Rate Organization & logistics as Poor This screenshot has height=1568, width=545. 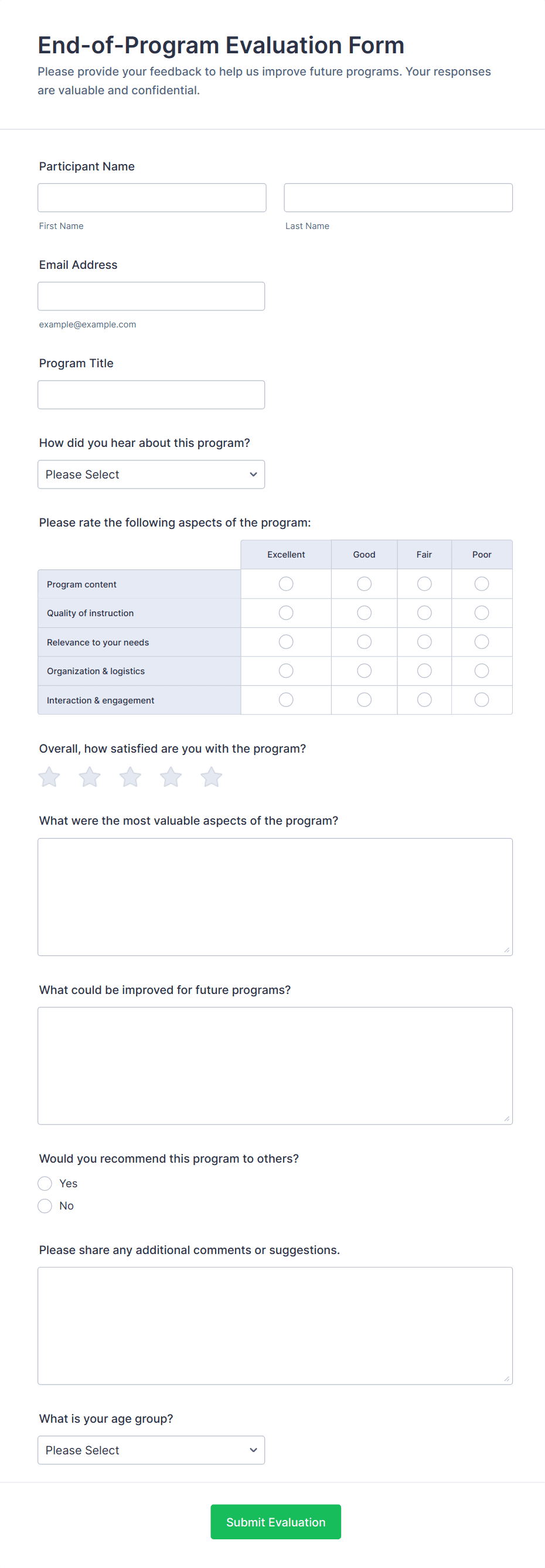pos(482,671)
